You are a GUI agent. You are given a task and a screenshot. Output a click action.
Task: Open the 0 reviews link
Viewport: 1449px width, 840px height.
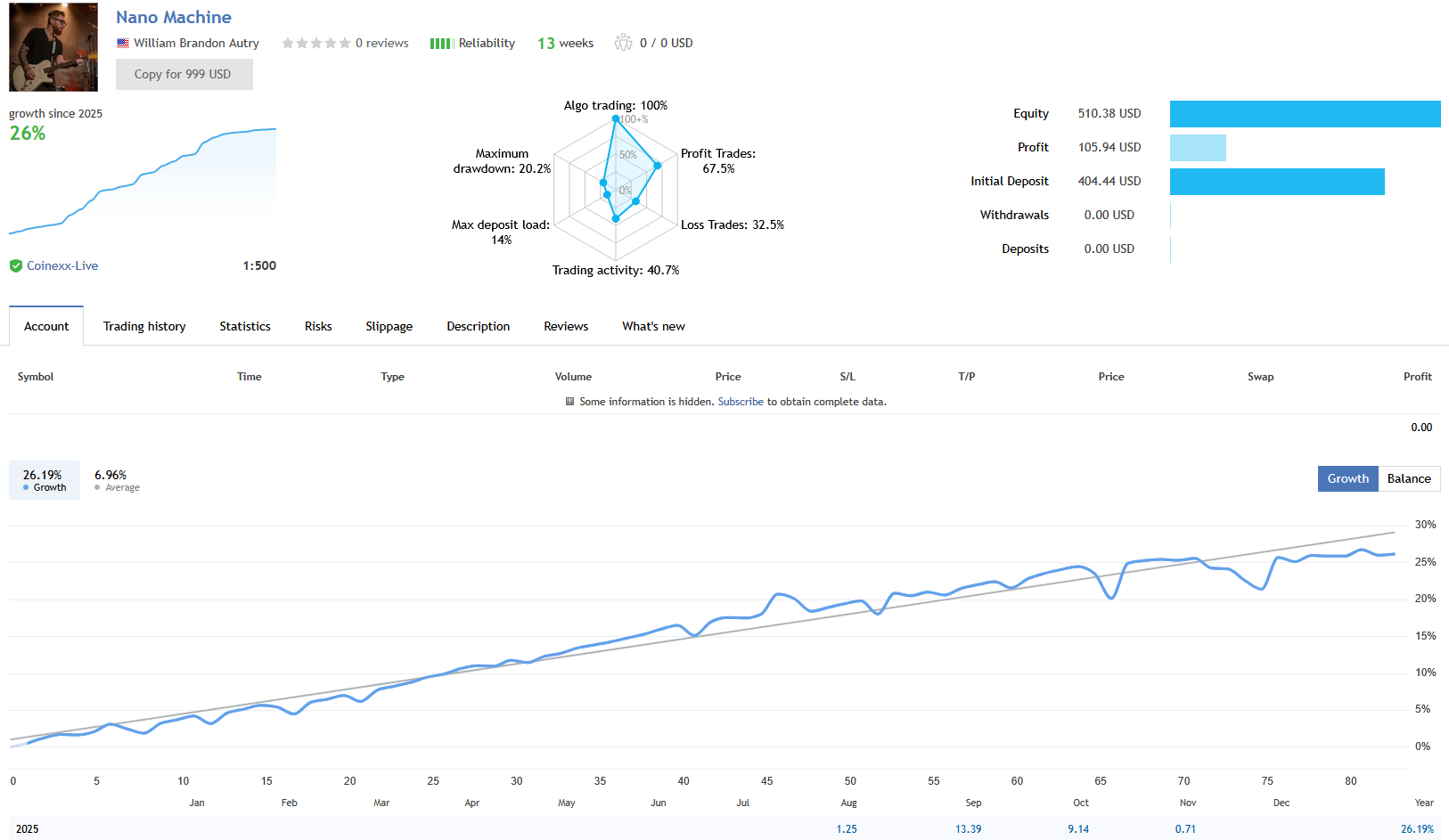click(x=381, y=42)
